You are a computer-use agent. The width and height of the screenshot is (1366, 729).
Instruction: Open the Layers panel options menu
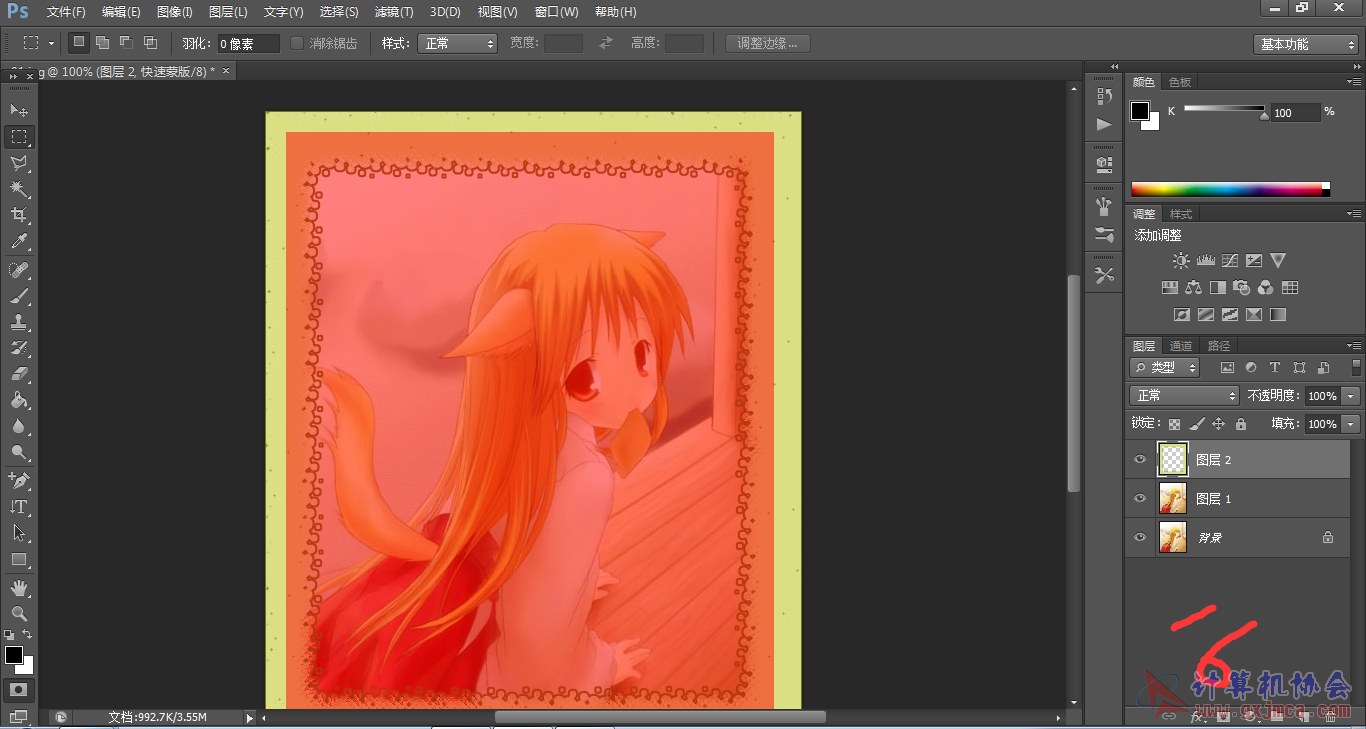pyautogui.click(x=1354, y=345)
